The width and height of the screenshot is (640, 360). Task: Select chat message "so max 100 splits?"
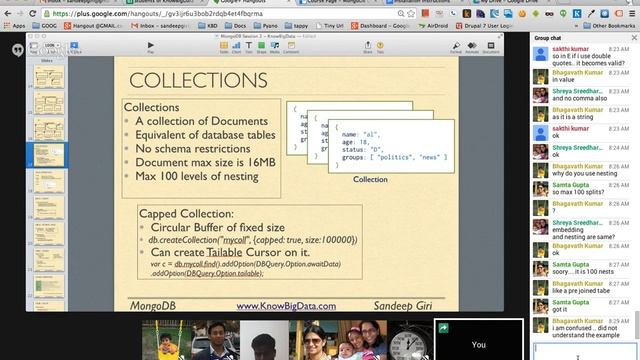point(578,192)
